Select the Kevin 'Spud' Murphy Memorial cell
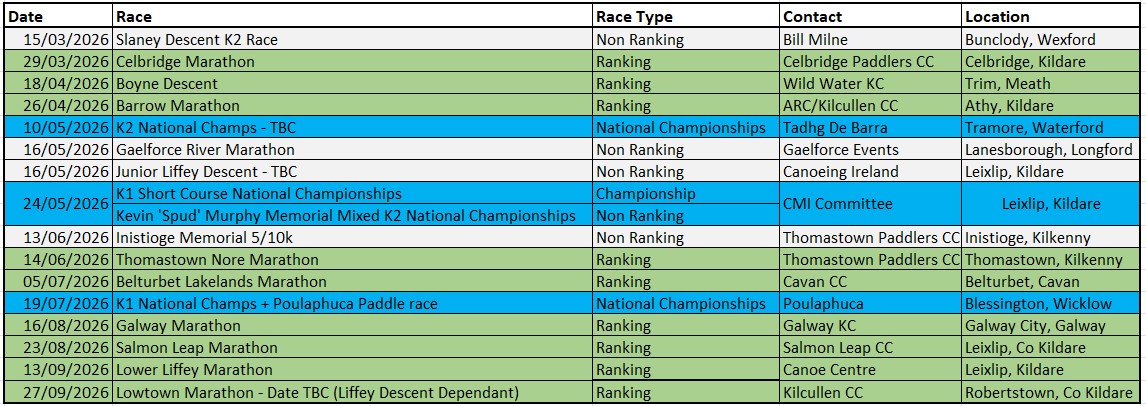Screen dimensions: 1146x406 (x=351, y=216)
